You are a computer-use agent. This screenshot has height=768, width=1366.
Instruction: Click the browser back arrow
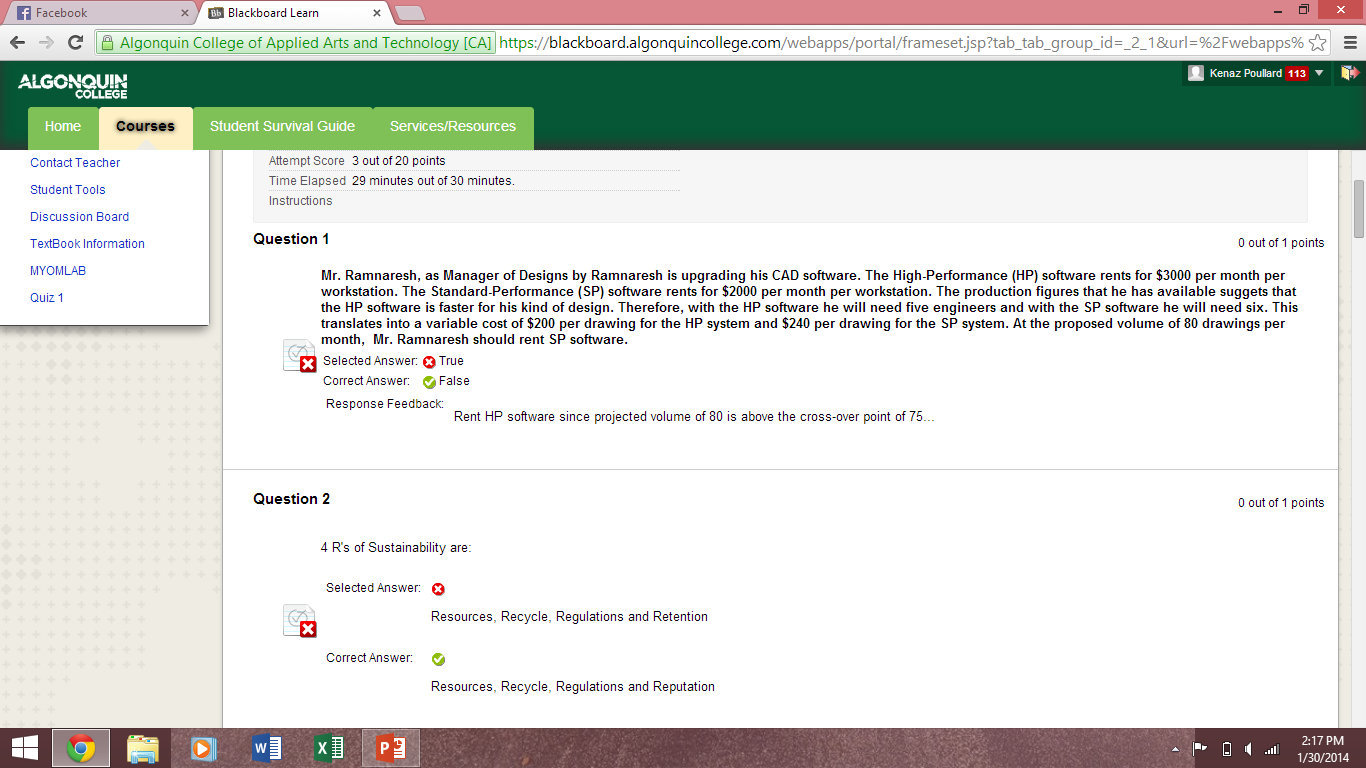point(17,42)
